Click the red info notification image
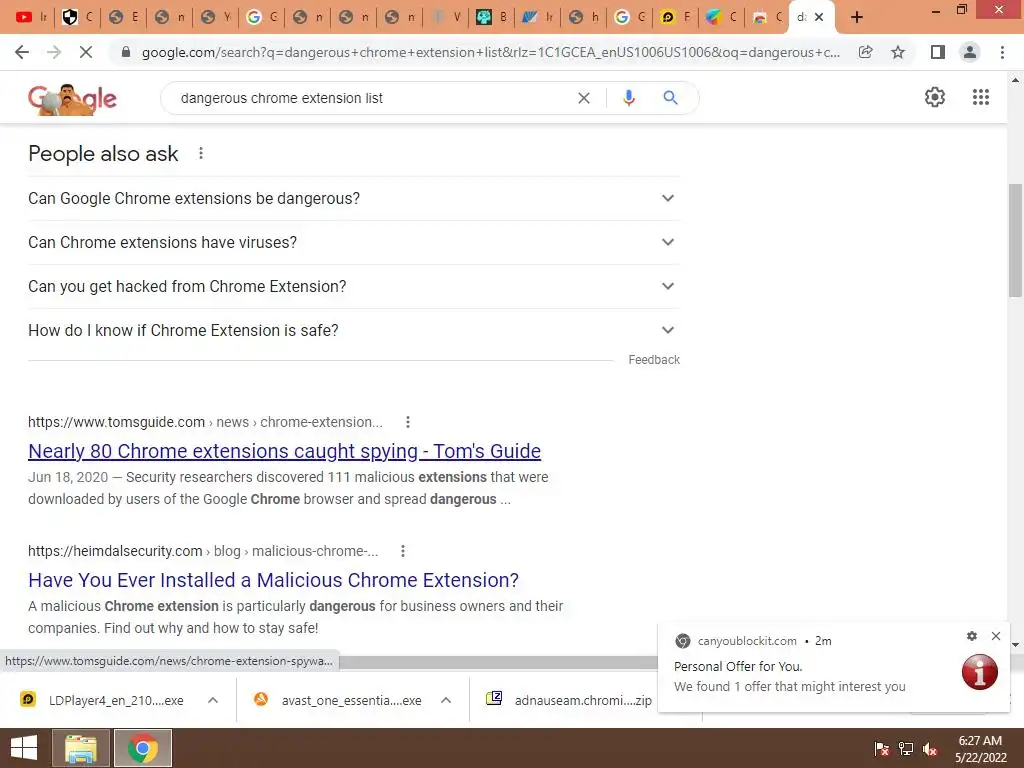Screen dimensions: 1024x768 (x=980, y=672)
